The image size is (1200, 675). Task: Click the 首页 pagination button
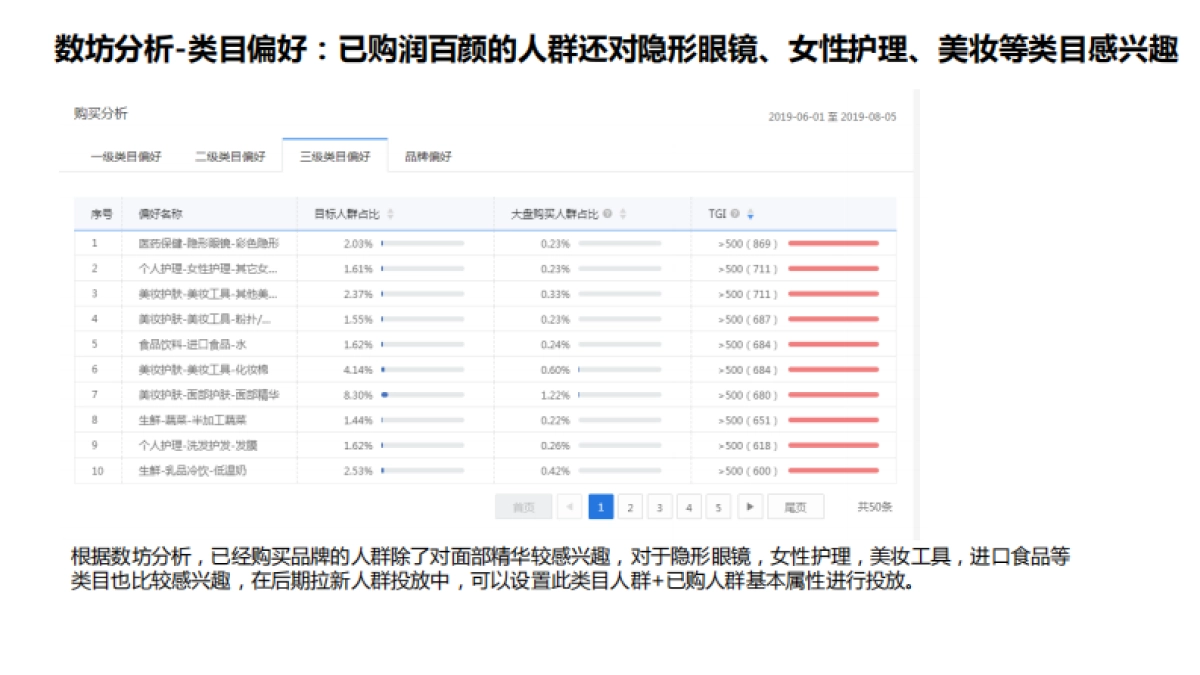tap(522, 507)
